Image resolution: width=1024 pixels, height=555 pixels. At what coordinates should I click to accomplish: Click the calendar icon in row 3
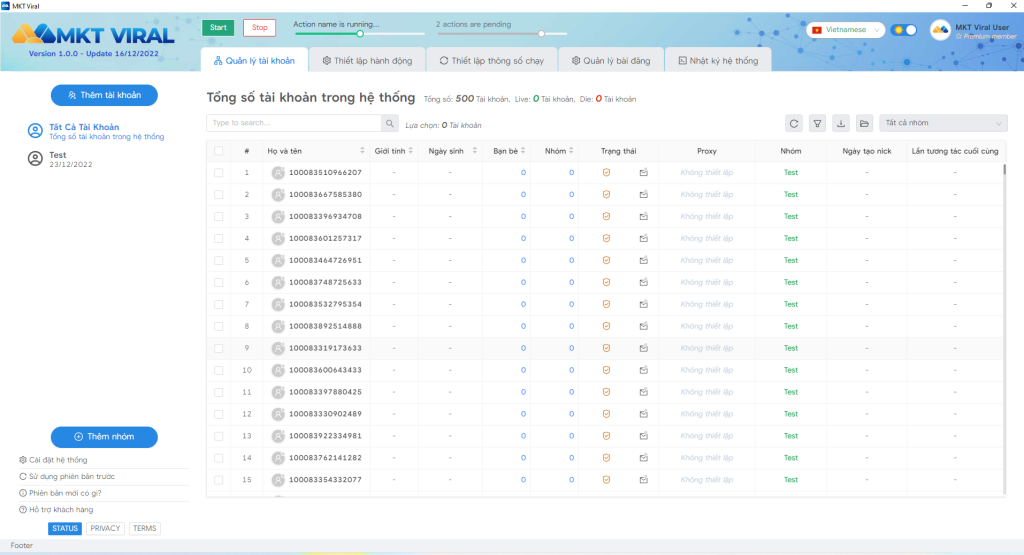point(643,216)
